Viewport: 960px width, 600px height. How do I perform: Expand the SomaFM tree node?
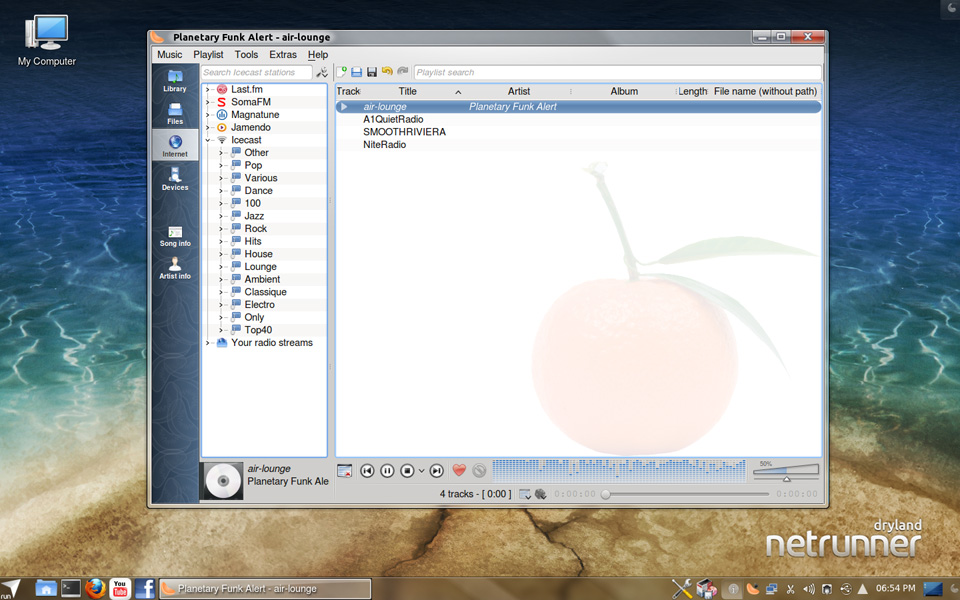(x=208, y=102)
